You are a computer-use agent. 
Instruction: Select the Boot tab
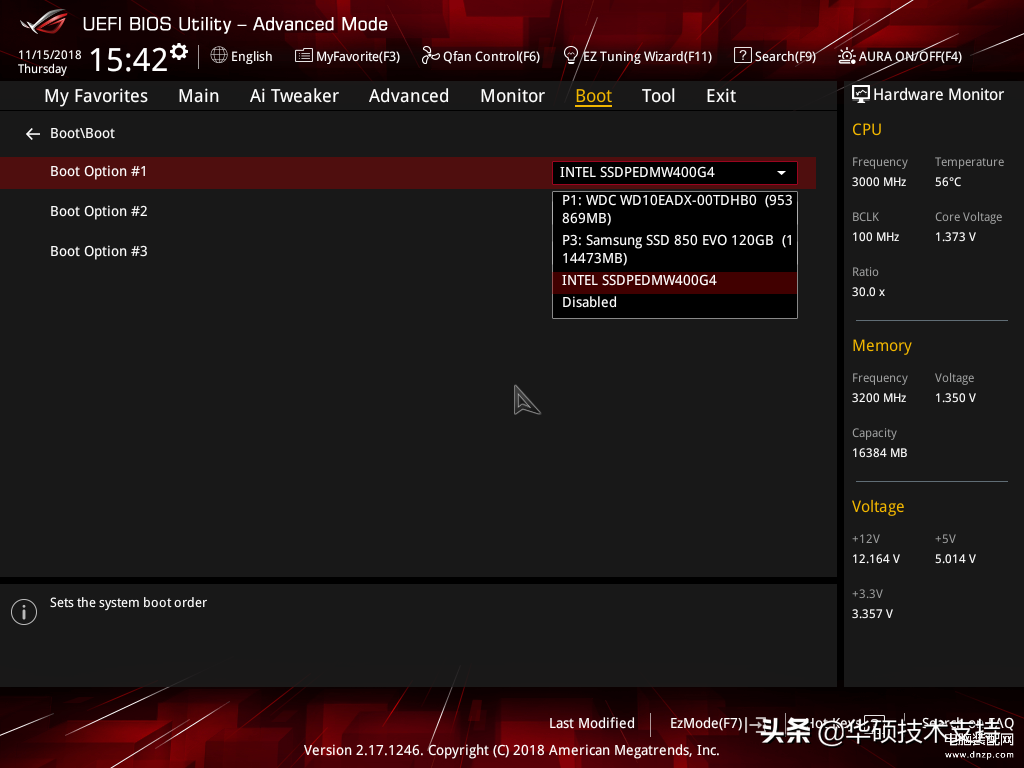[x=594, y=96]
